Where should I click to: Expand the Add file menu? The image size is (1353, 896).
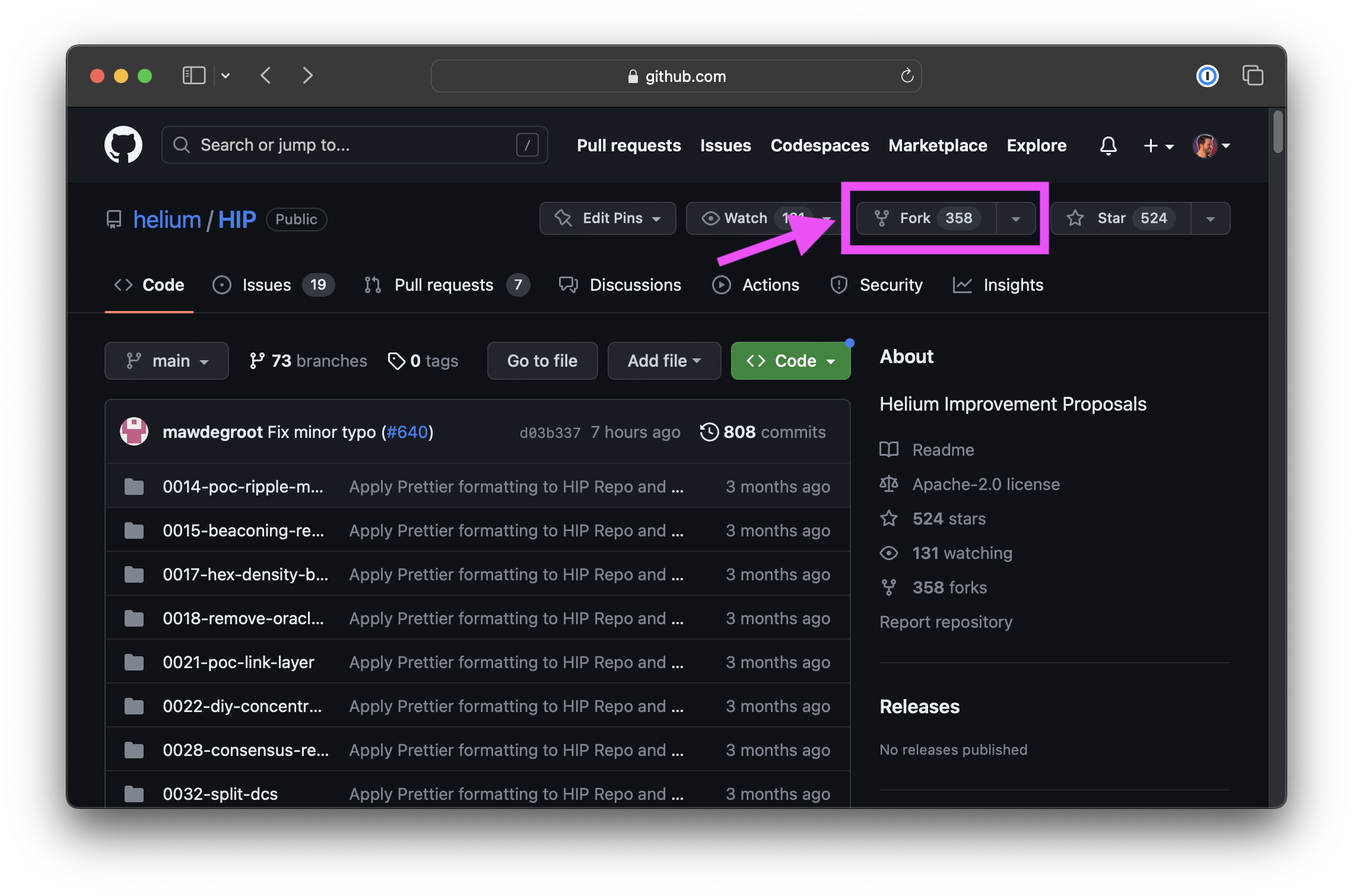tap(664, 361)
